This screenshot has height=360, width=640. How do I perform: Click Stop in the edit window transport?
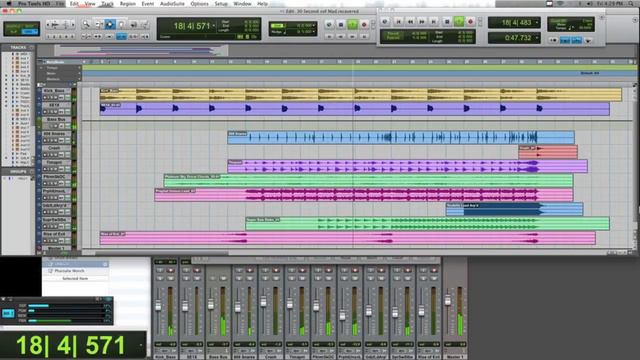point(341,25)
